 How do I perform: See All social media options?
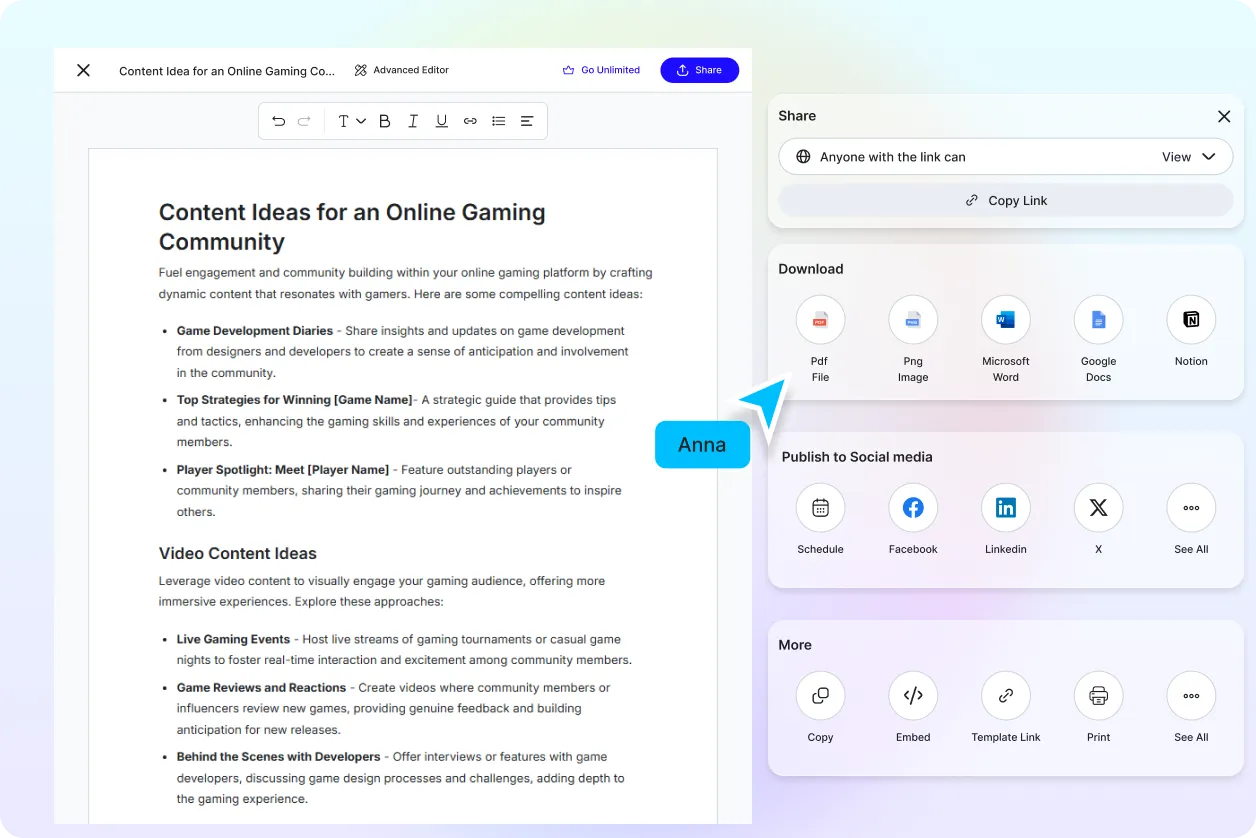coord(1190,508)
